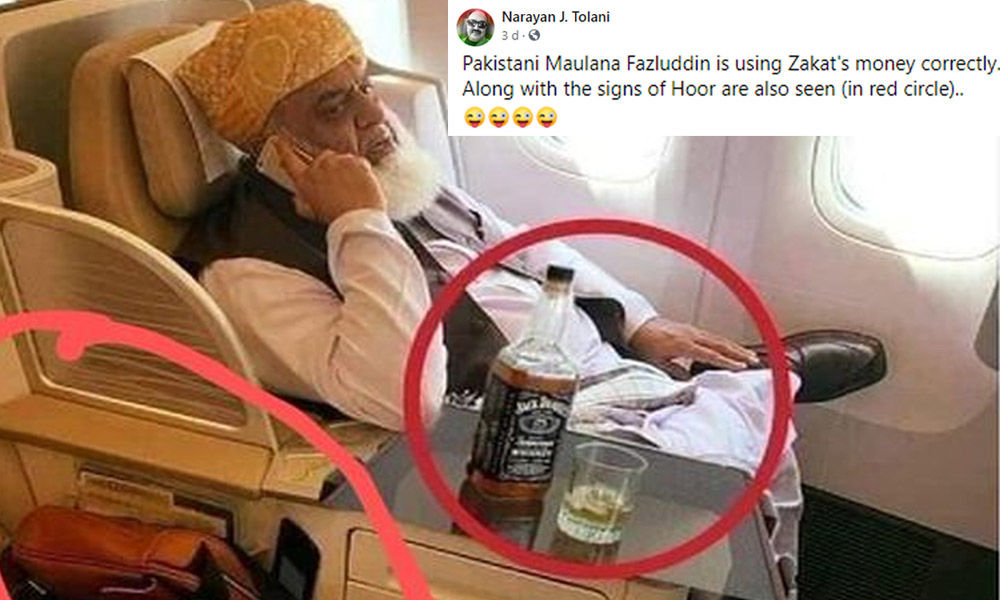Click the third emoji in the row

523,117
